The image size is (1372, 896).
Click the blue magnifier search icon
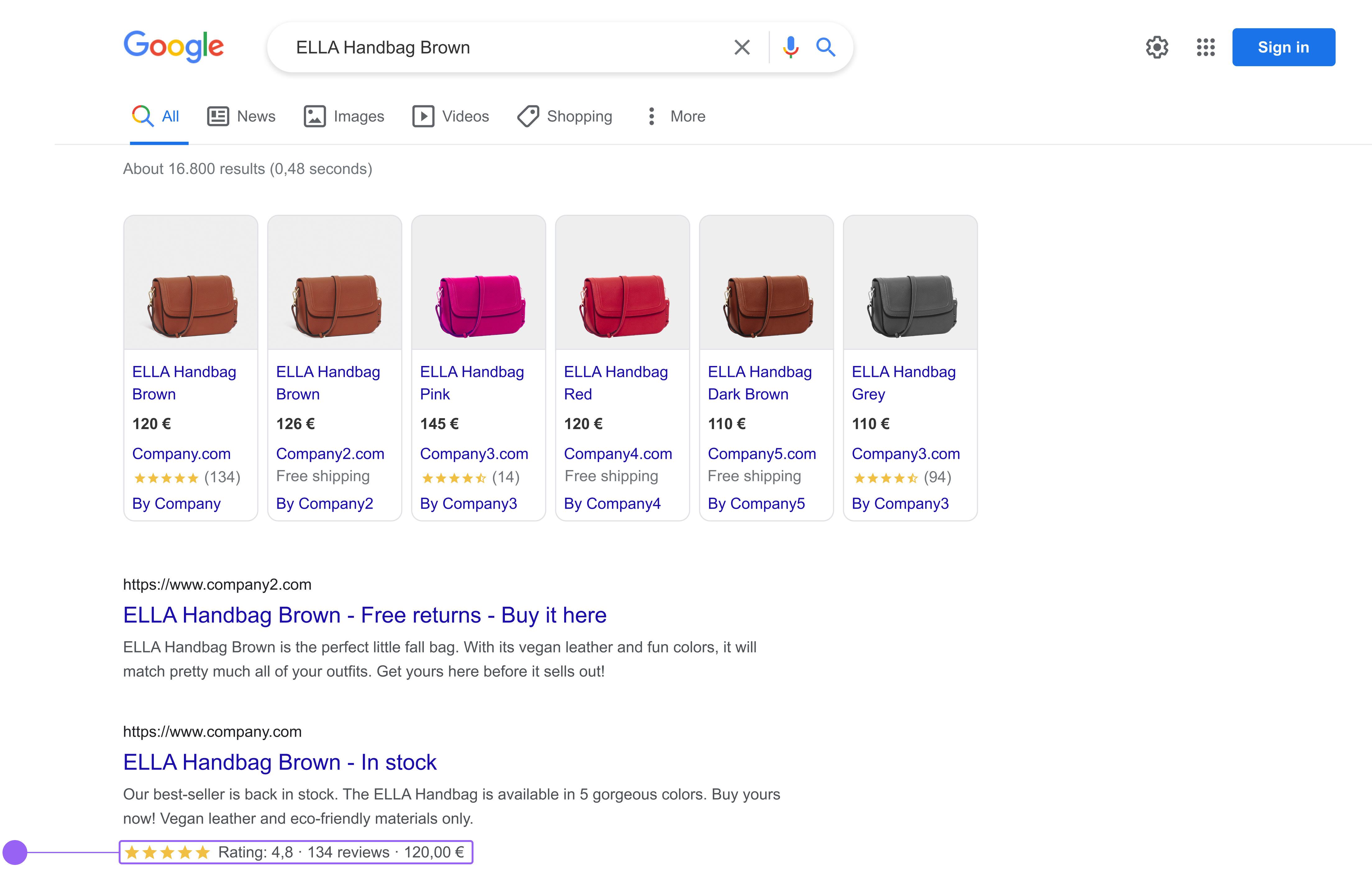[825, 47]
